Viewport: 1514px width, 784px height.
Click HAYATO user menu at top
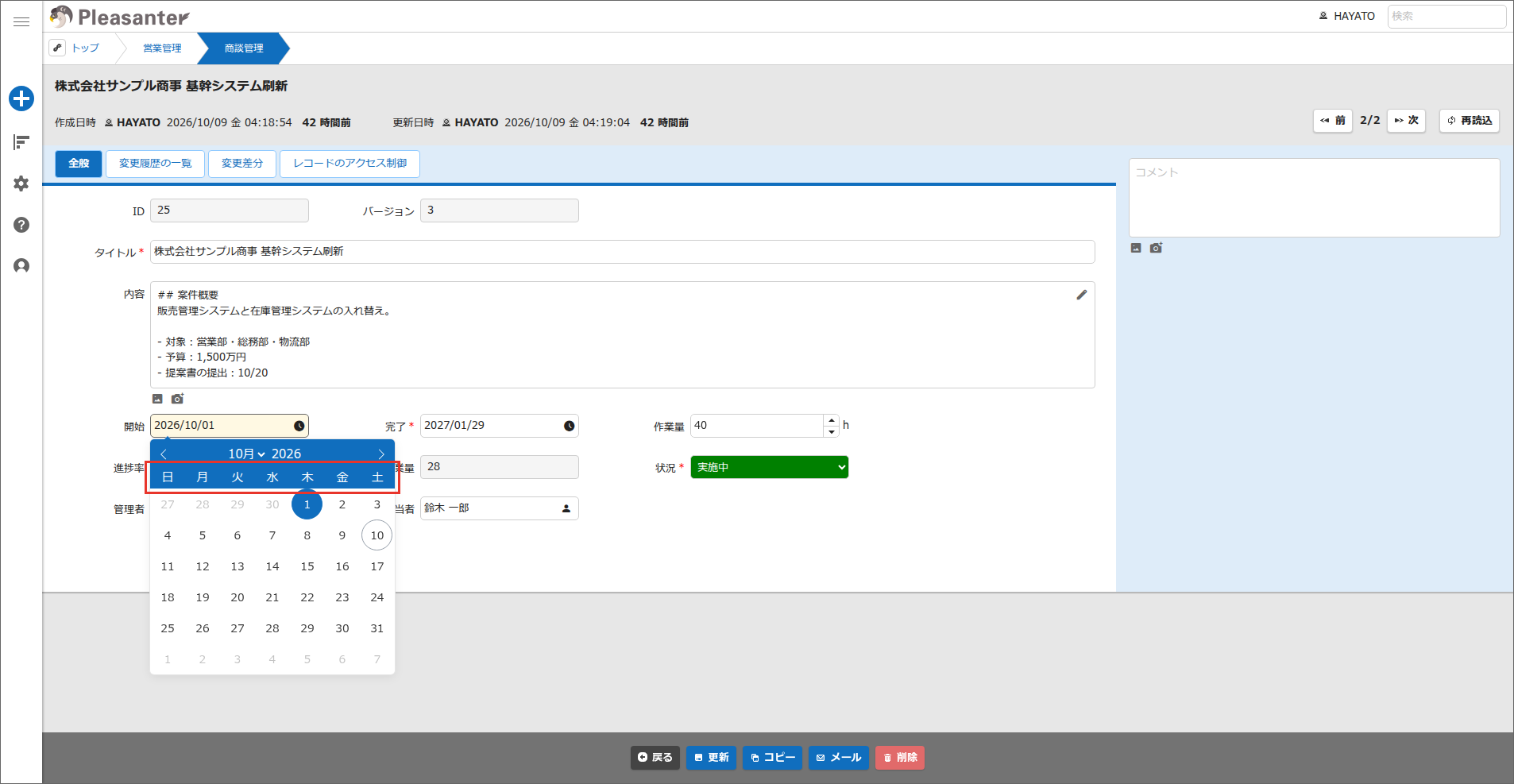click(x=1347, y=16)
